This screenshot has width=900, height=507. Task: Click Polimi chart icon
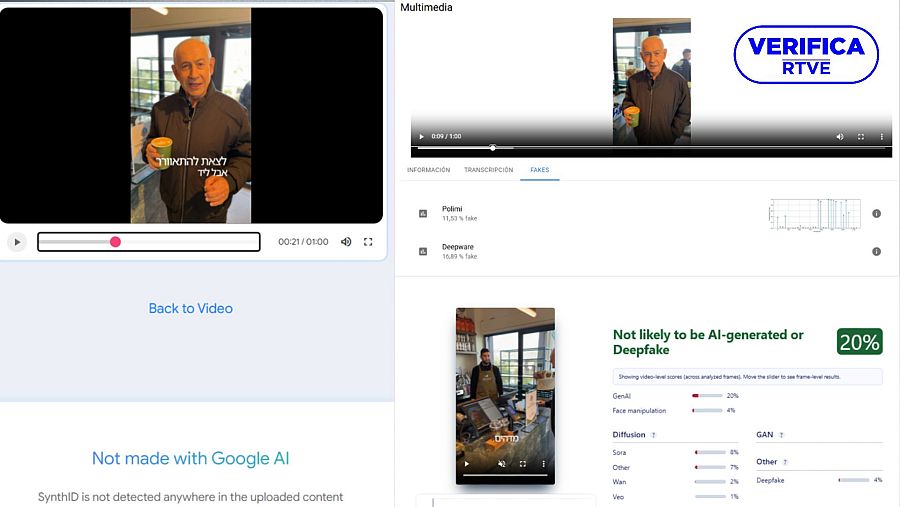click(423, 214)
